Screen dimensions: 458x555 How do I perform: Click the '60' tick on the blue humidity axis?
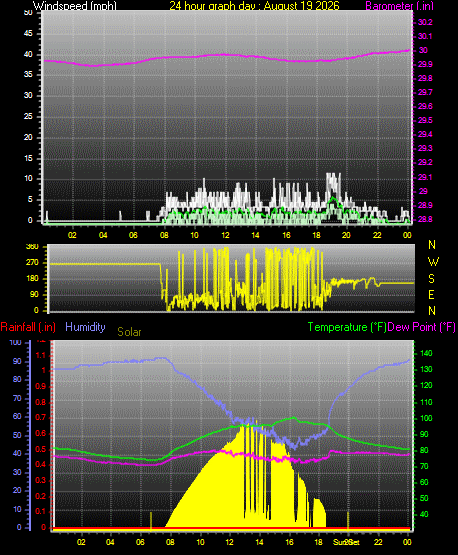pyautogui.click(x=17, y=416)
